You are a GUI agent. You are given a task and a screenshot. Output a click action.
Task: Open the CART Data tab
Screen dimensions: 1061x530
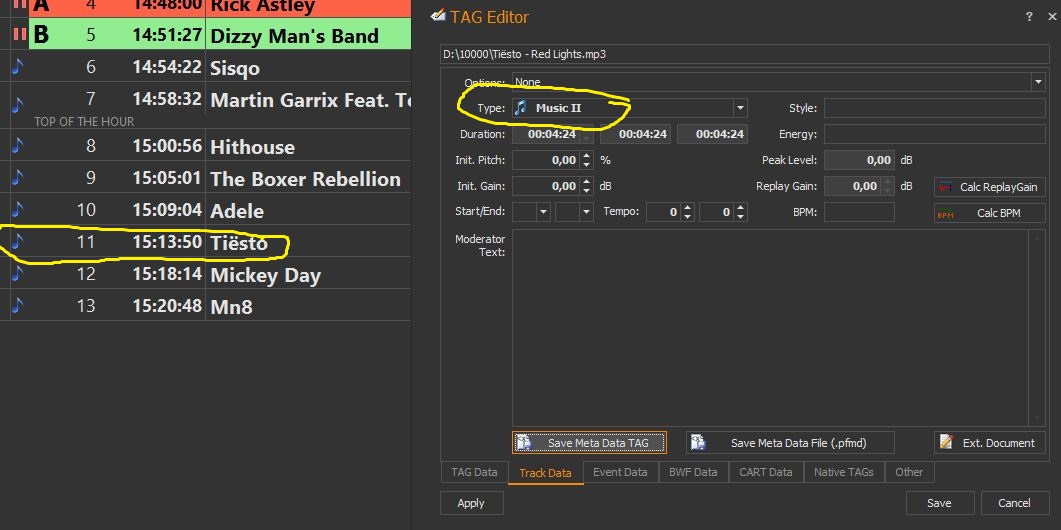click(x=765, y=472)
